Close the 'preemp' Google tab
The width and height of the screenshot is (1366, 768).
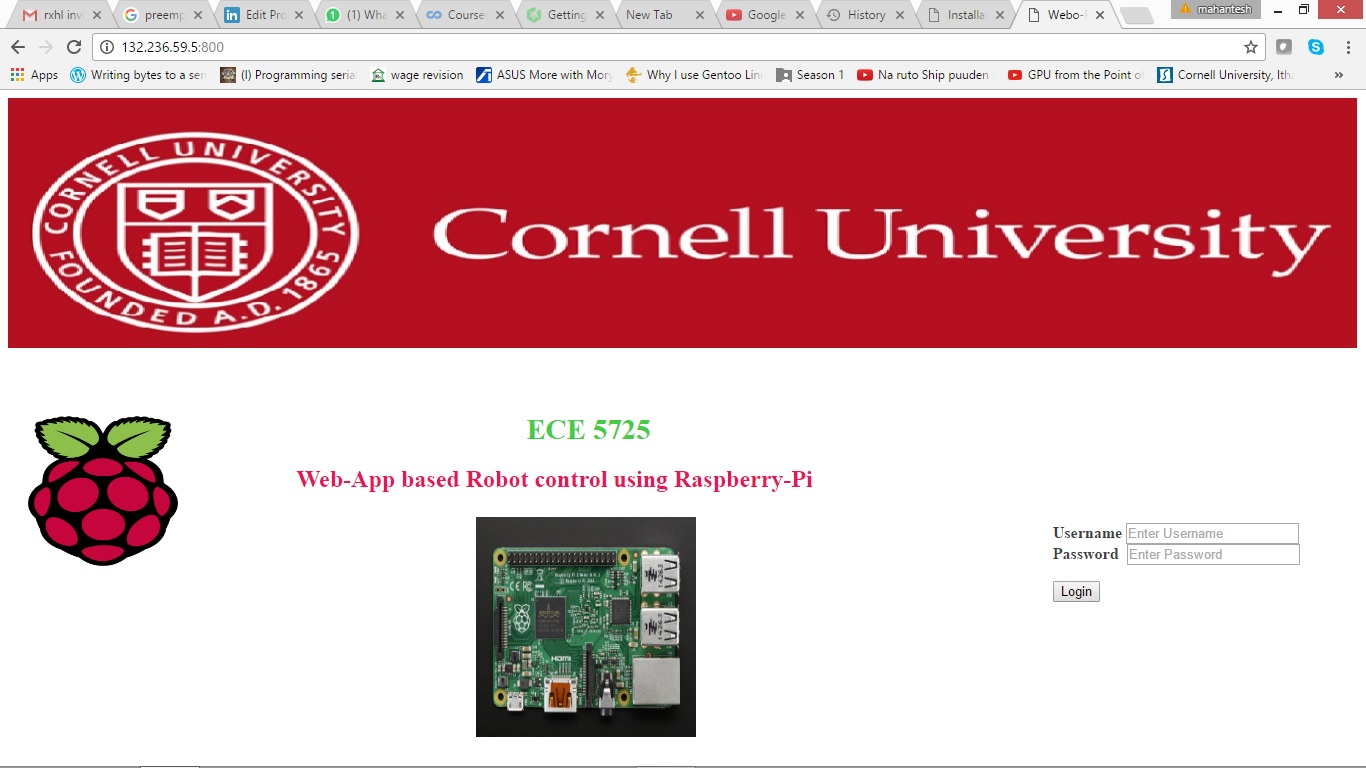(x=198, y=15)
